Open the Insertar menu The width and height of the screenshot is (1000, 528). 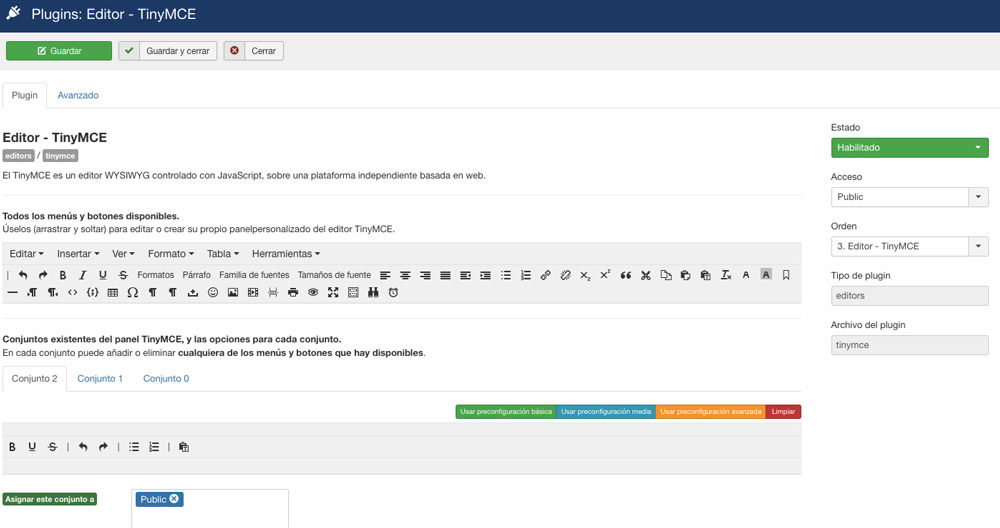coord(78,254)
